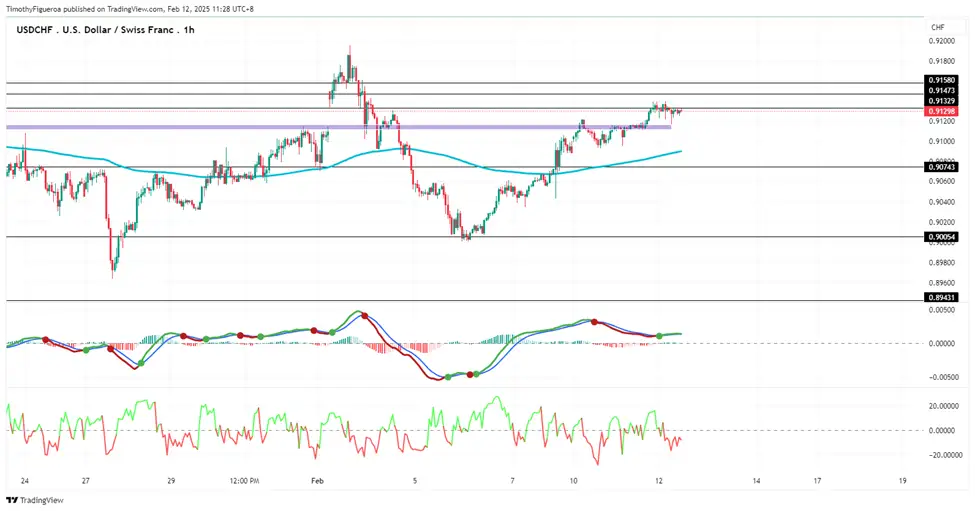
Task: Click the CHF currency label on price axis
Action: pyautogui.click(x=938, y=27)
